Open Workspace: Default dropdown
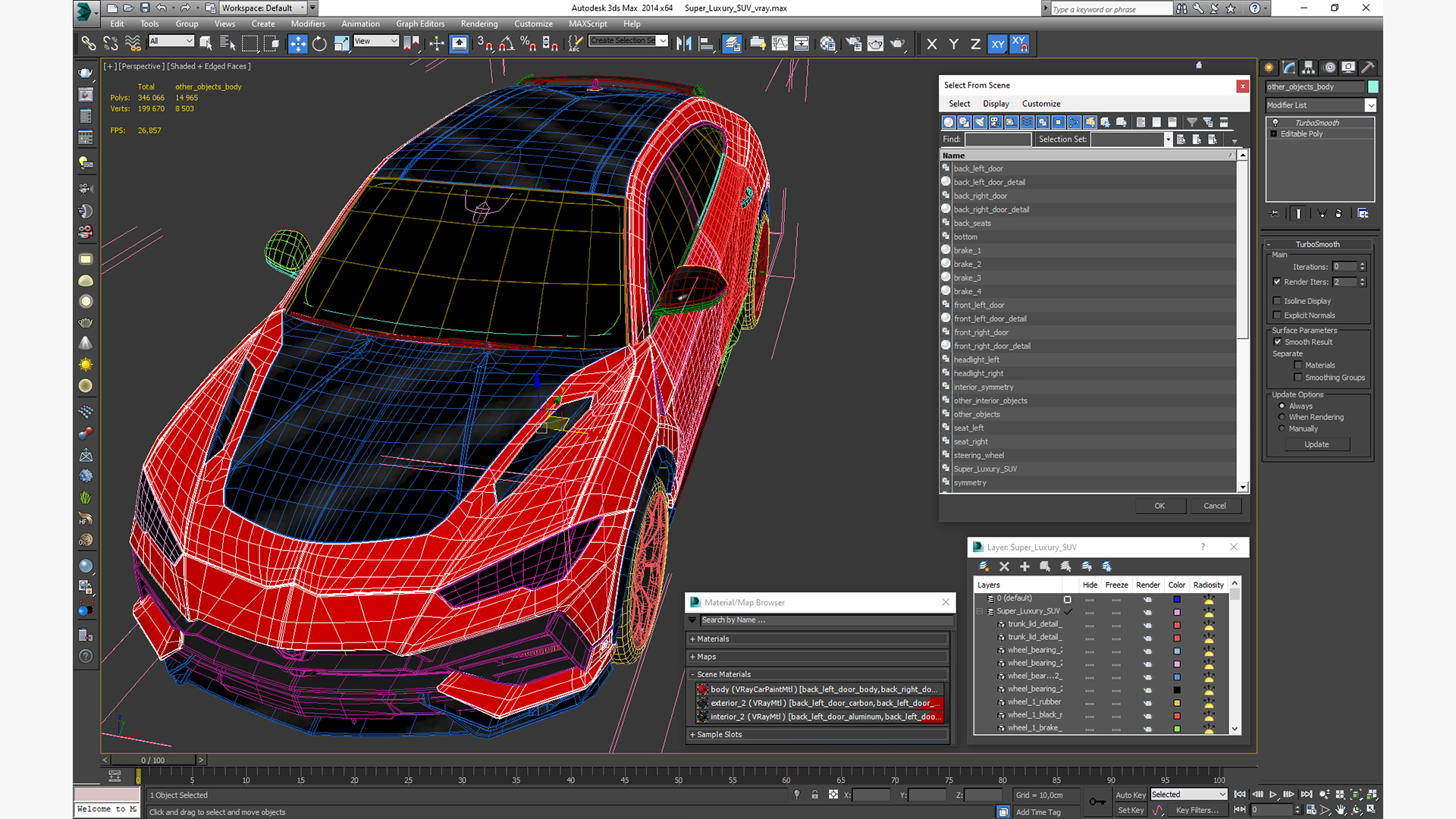This screenshot has height=819, width=1456. pyautogui.click(x=263, y=8)
